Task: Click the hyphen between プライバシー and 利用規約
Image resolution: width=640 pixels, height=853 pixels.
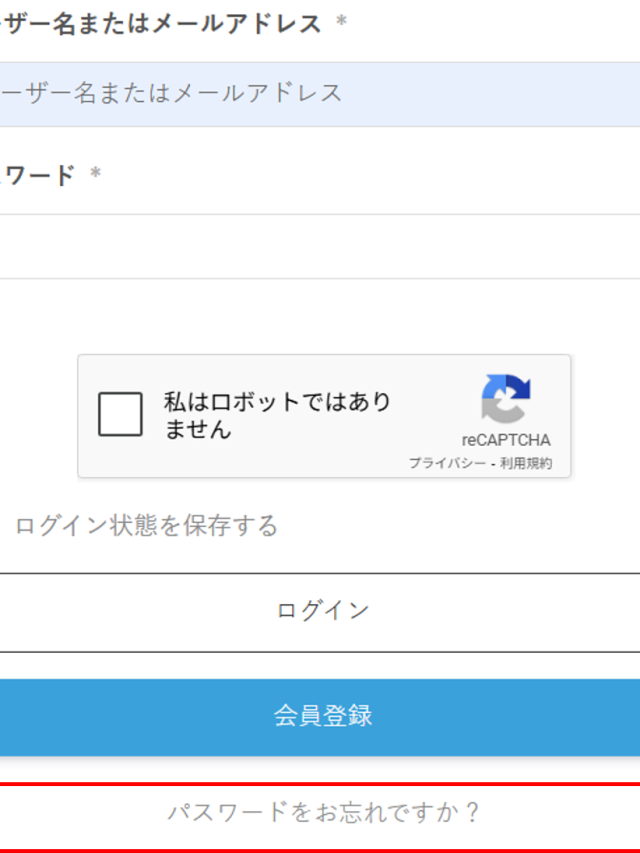Action: tap(494, 464)
